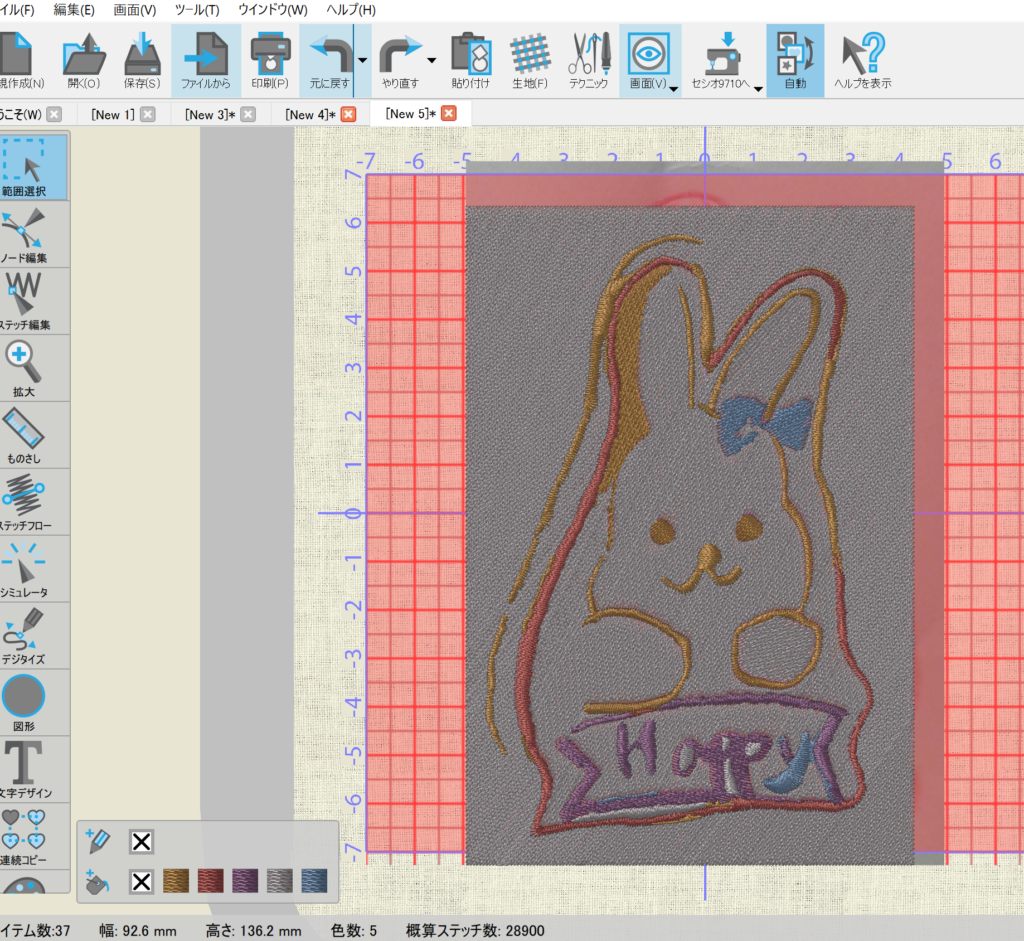Click the 印刷(P) print button
Image resolution: width=1024 pixels, height=941 pixels.
[x=269, y=60]
